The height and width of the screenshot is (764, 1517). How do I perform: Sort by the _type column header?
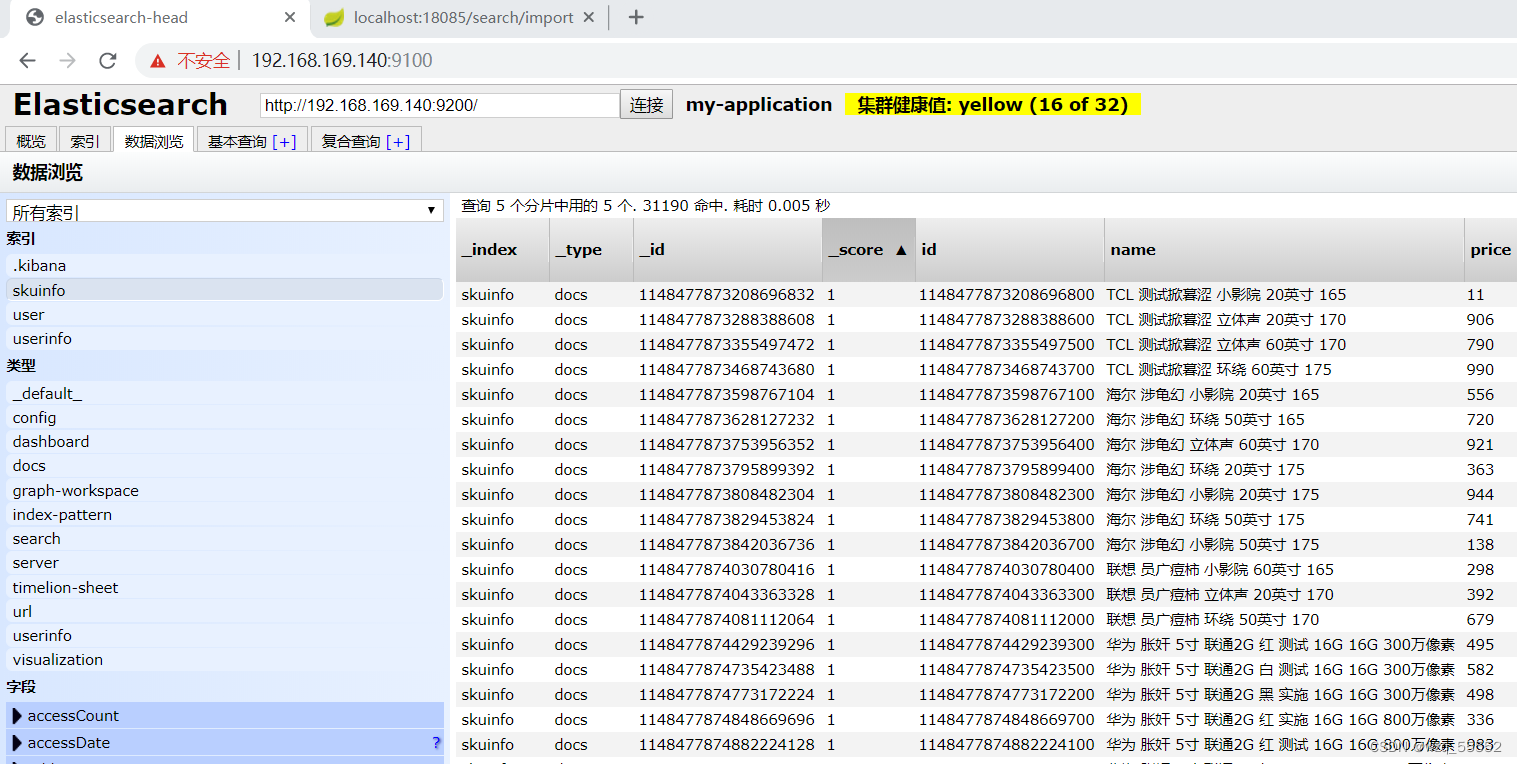(x=591, y=250)
